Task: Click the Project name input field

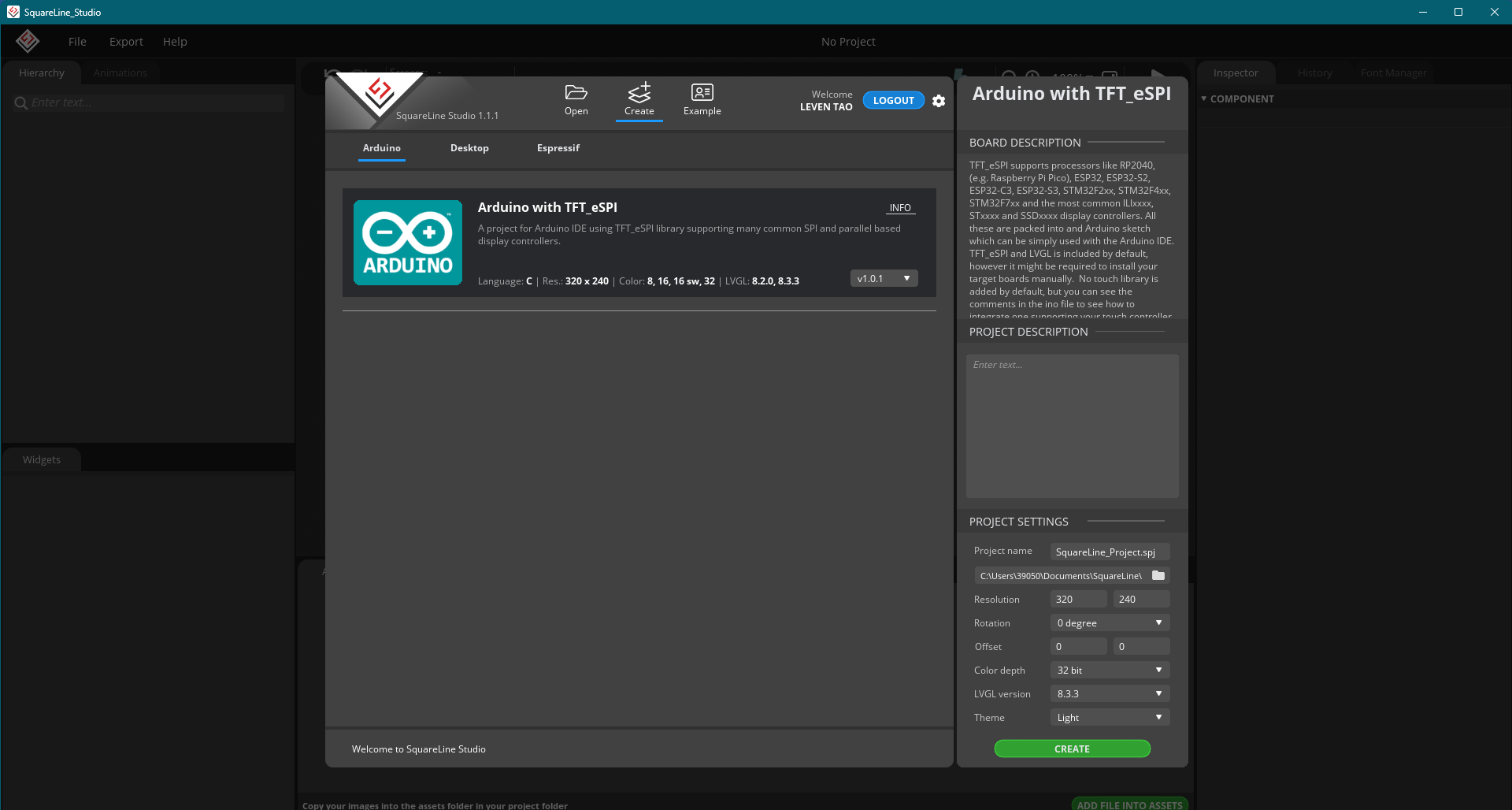Action: (x=1110, y=552)
